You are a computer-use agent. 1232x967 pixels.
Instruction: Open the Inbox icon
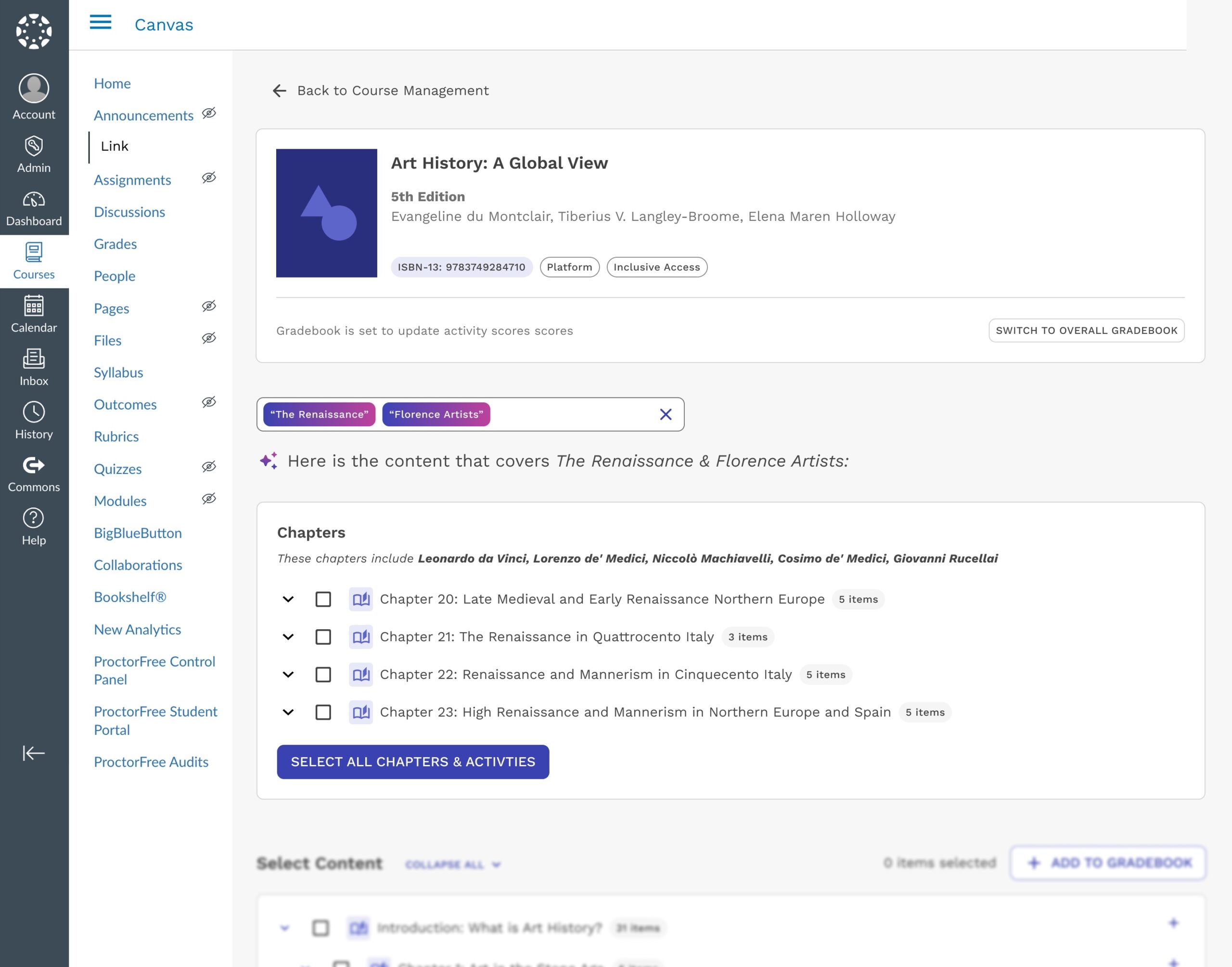34,359
